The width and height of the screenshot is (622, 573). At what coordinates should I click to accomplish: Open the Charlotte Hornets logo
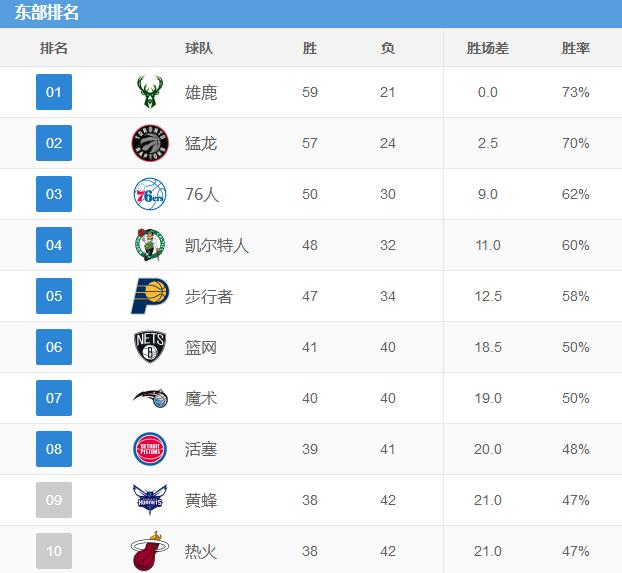150,500
